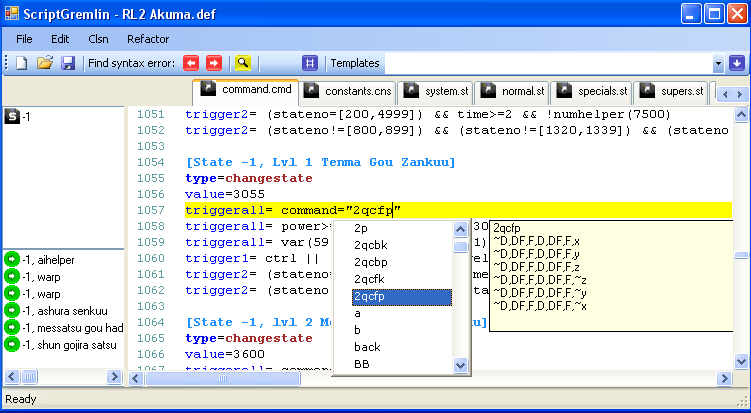
Task: Switch to supers.st tab
Action: 671,92
